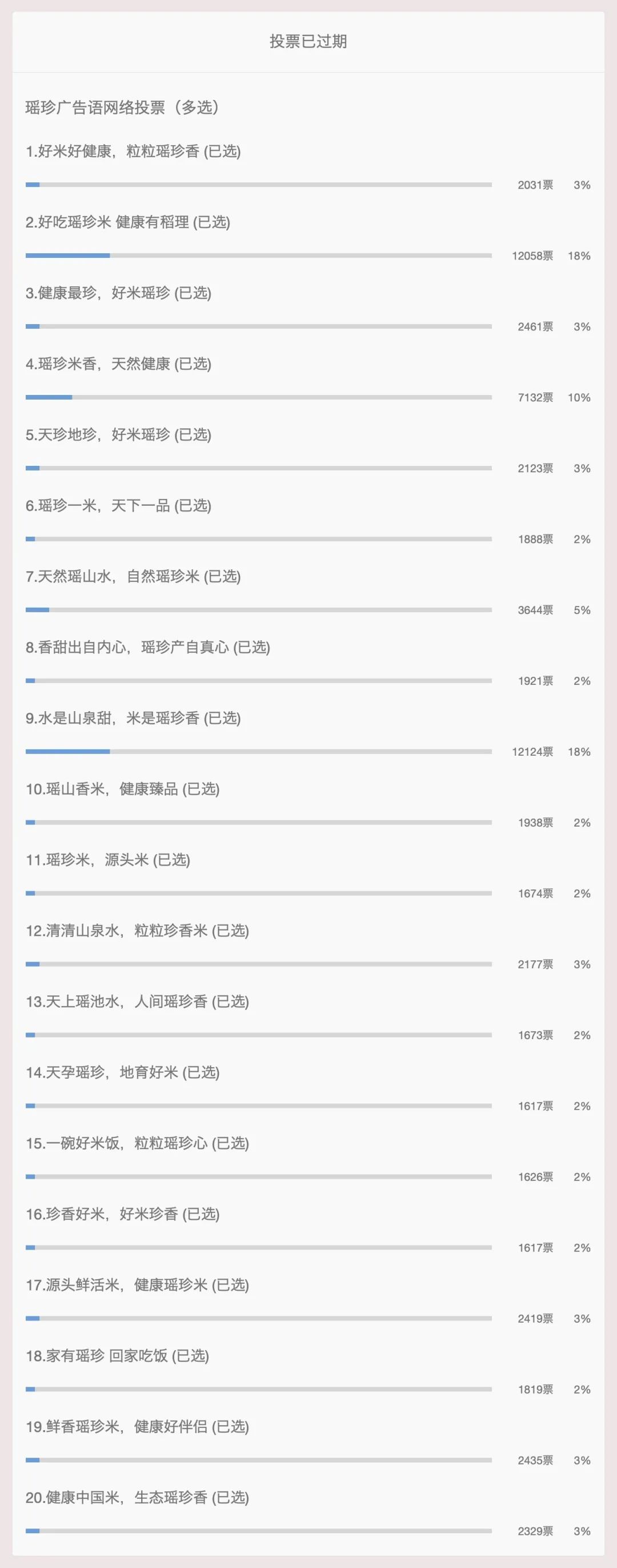Viewport: 617px width, 1568px height.
Task: Click the progress bar for option 17
Action: 259,1318
